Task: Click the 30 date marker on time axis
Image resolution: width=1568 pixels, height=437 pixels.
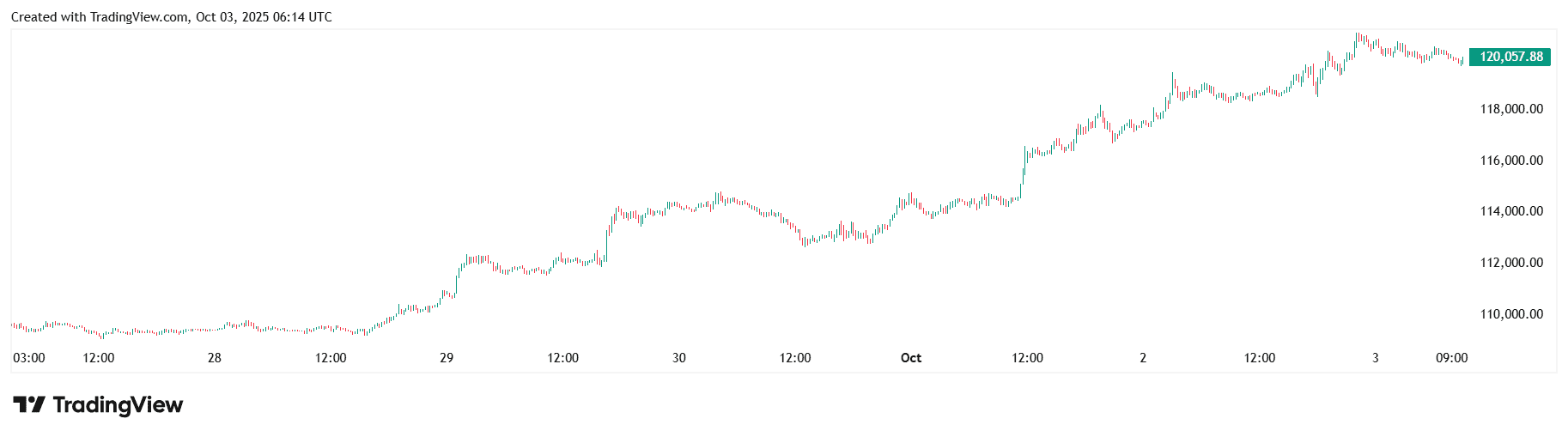Action: click(x=679, y=358)
